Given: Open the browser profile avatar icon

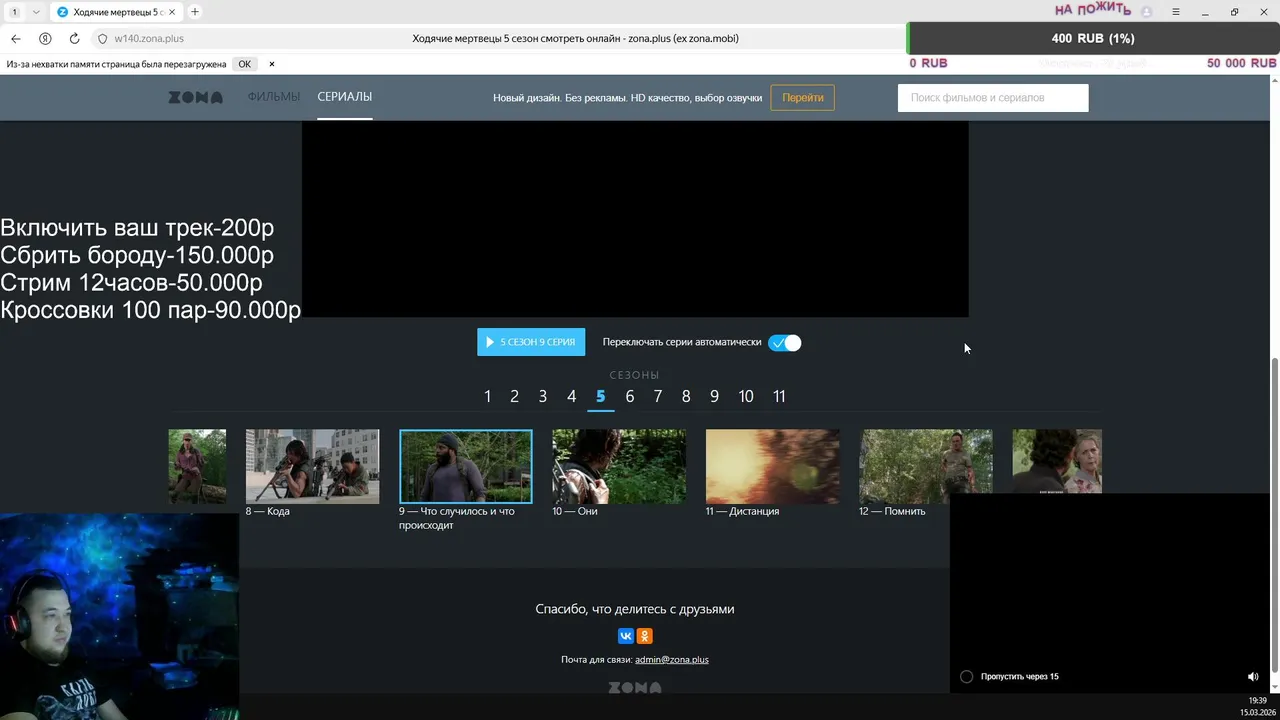Looking at the screenshot, I should [x=1147, y=12].
